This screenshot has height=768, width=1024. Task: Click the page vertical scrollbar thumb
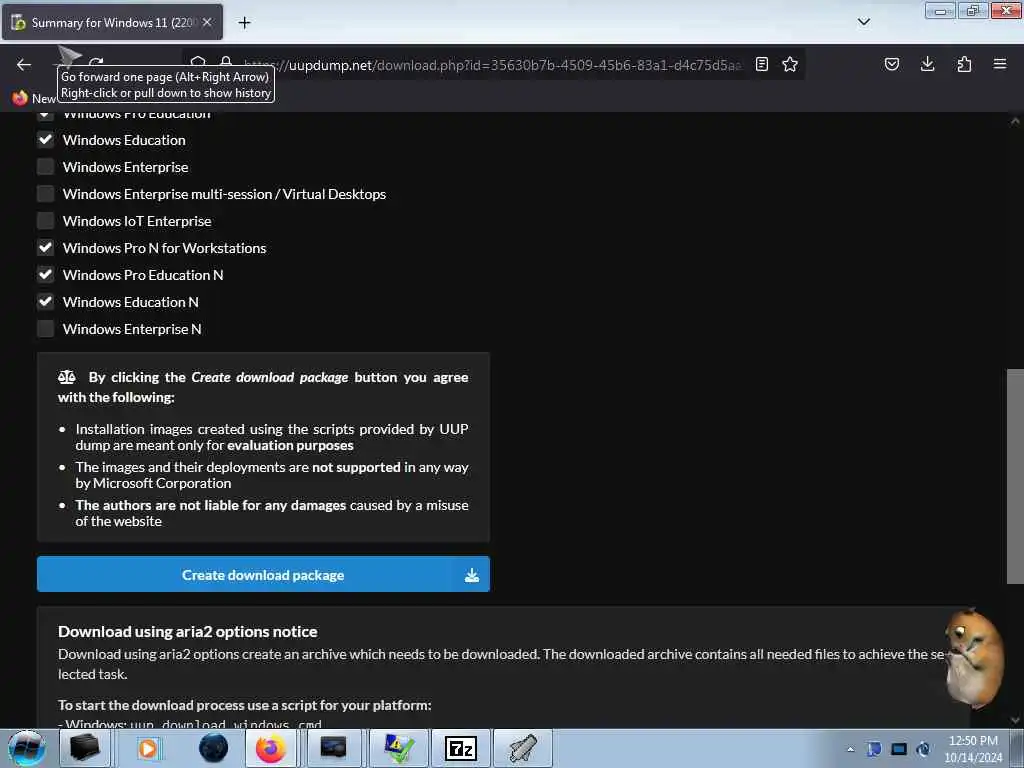1015,476
